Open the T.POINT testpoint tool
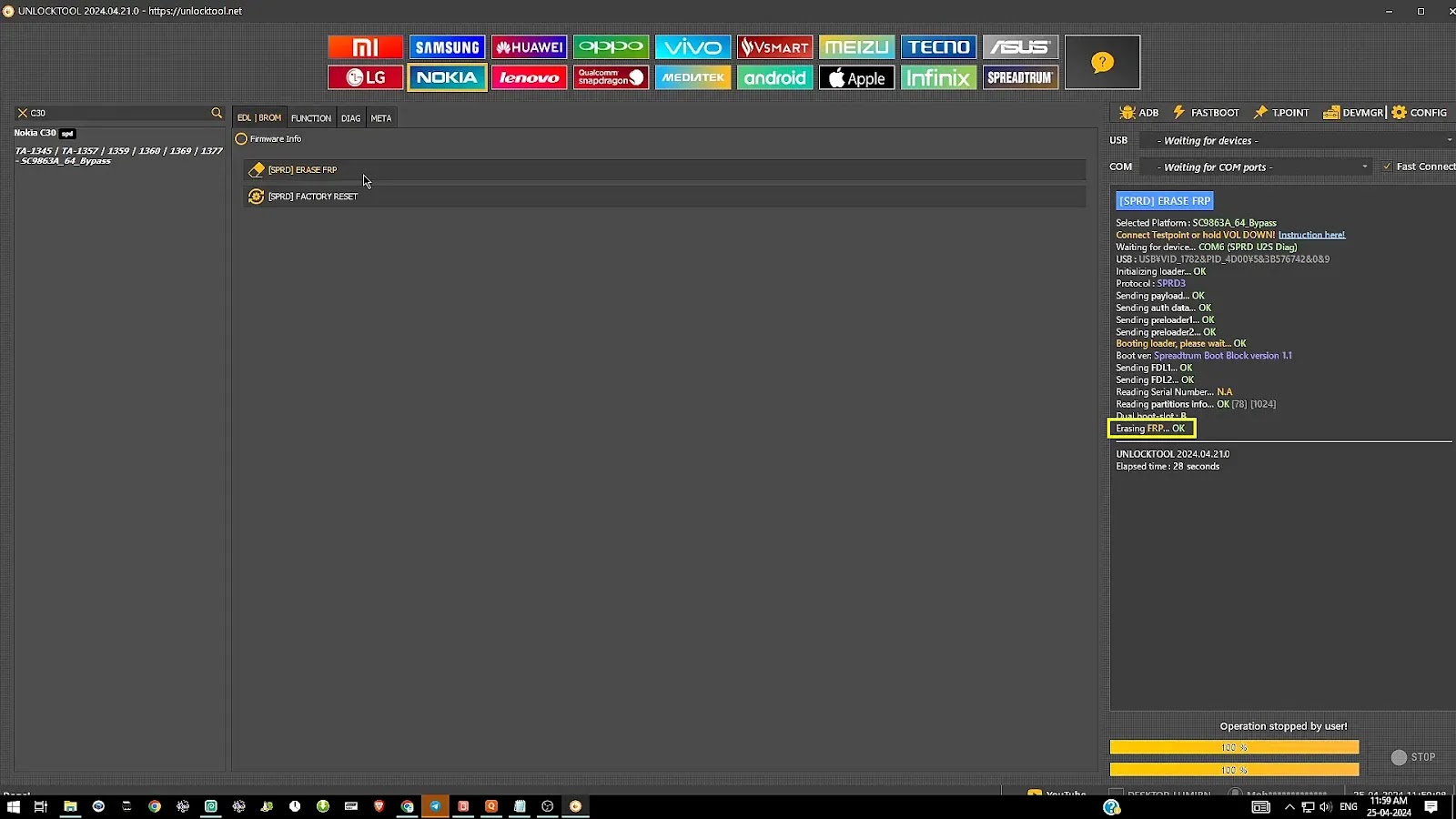Image resolution: width=1456 pixels, height=819 pixels. click(1281, 113)
